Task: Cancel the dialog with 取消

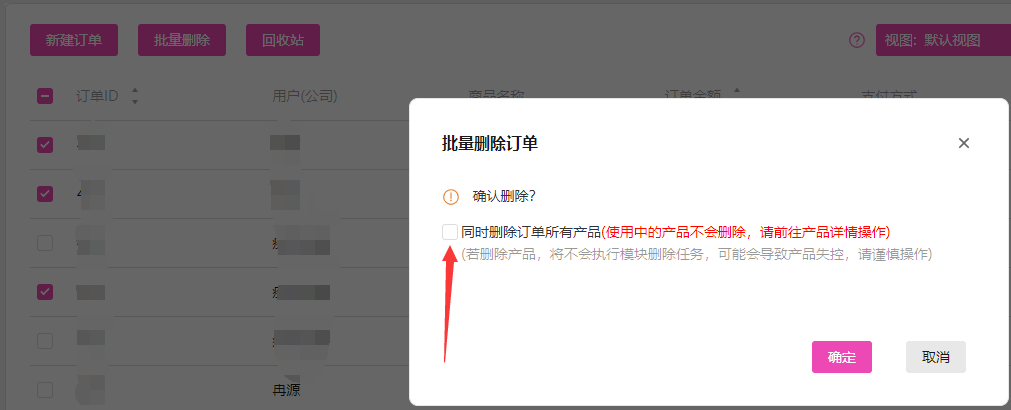Action: (x=936, y=357)
